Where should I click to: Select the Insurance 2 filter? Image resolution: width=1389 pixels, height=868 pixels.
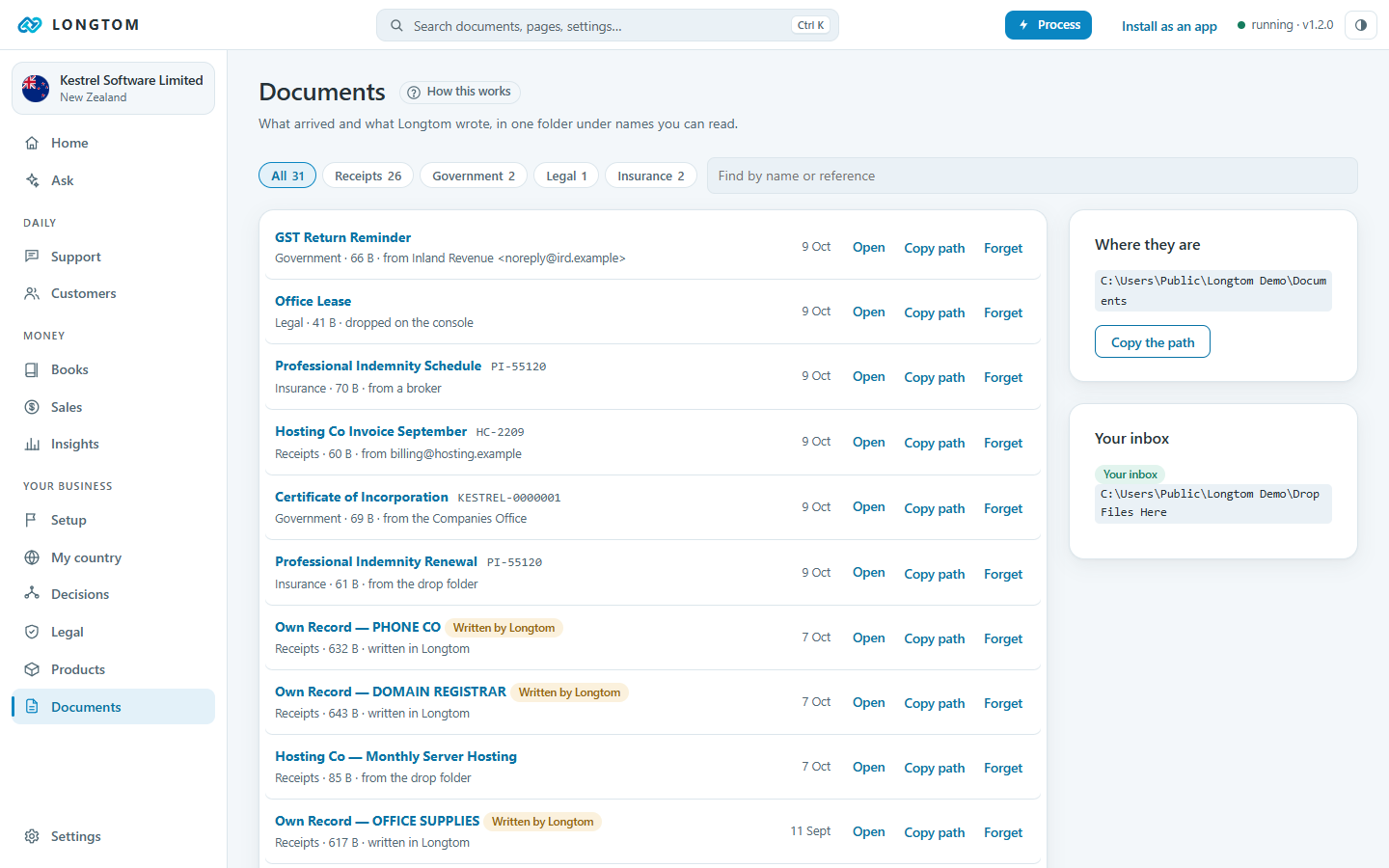(651, 176)
